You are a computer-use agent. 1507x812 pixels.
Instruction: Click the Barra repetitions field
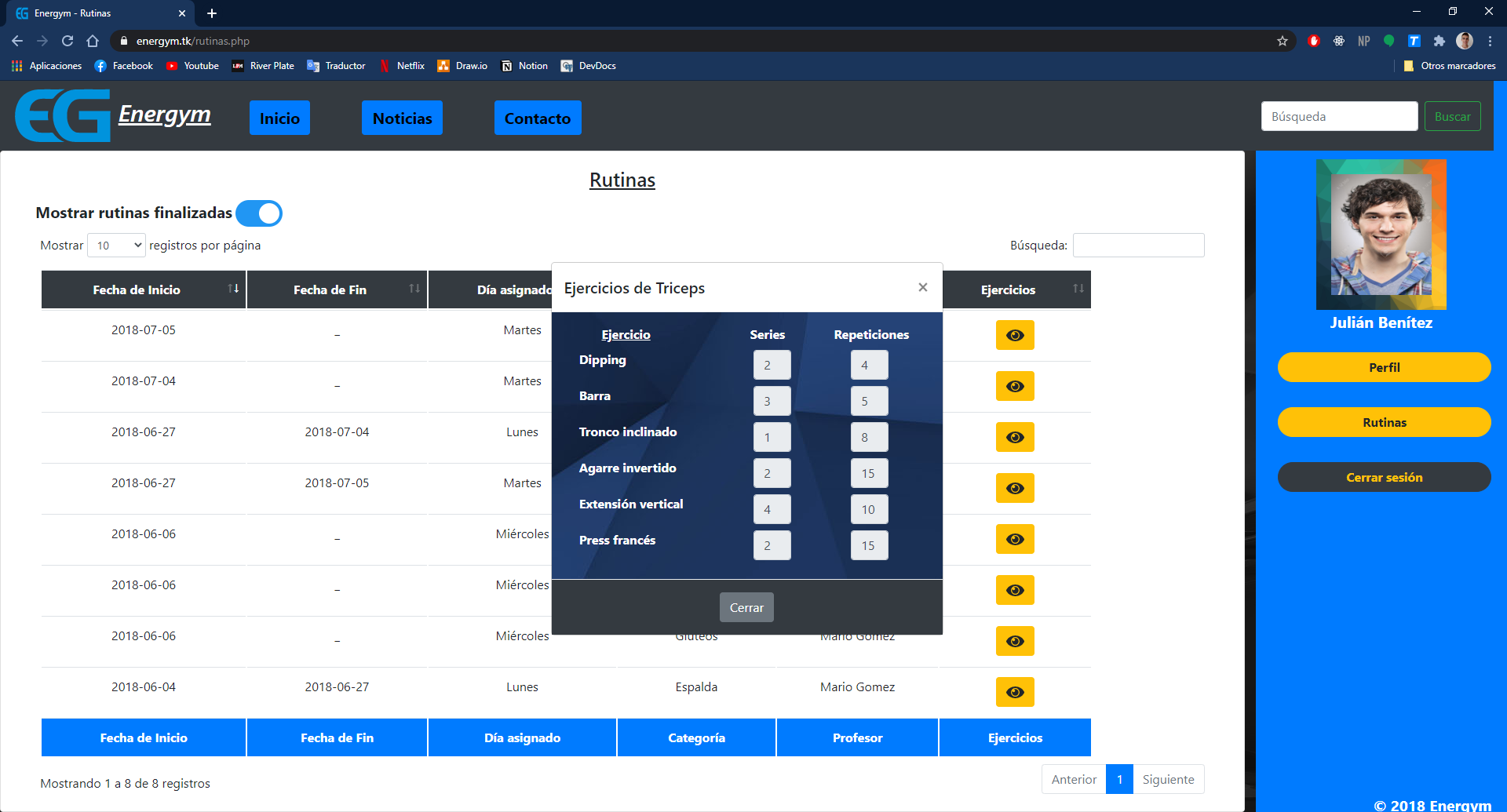pos(869,401)
